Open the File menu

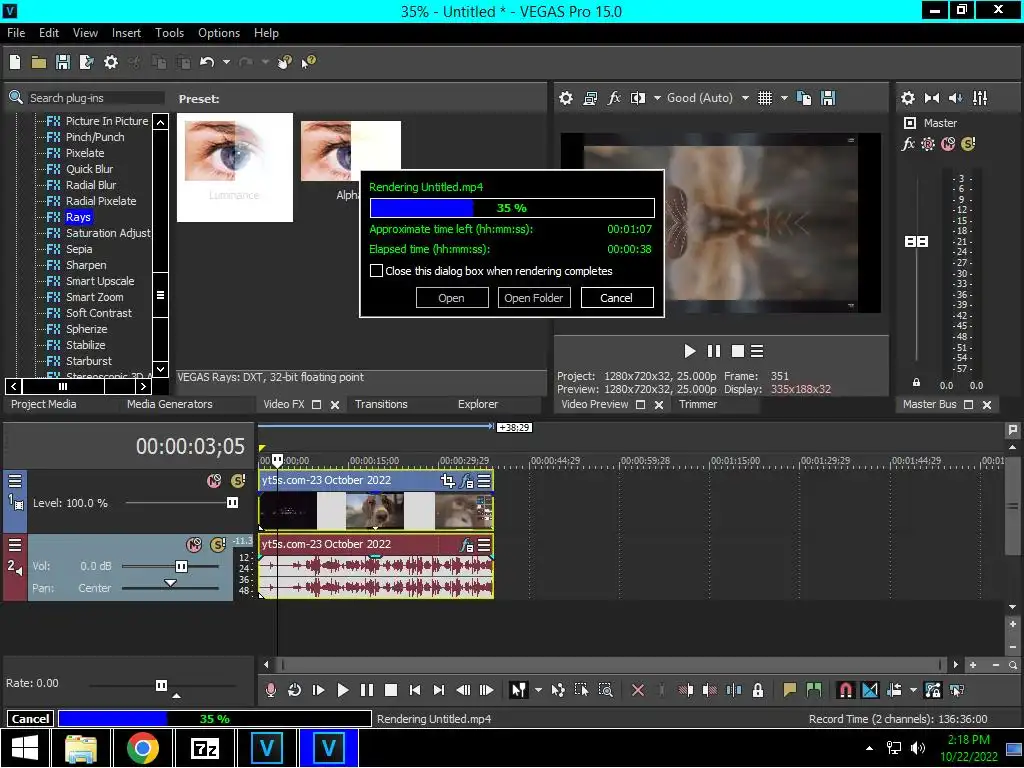[x=16, y=33]
